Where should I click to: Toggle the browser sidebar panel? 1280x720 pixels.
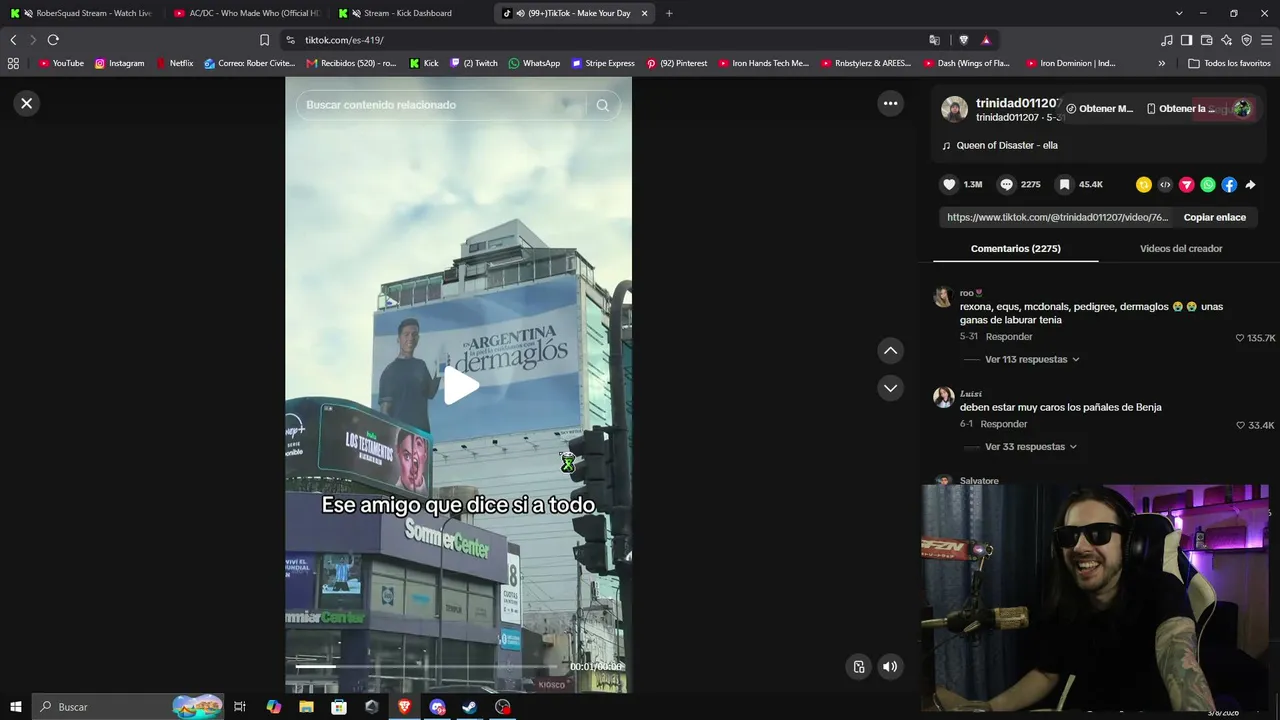pos(1186,40)
